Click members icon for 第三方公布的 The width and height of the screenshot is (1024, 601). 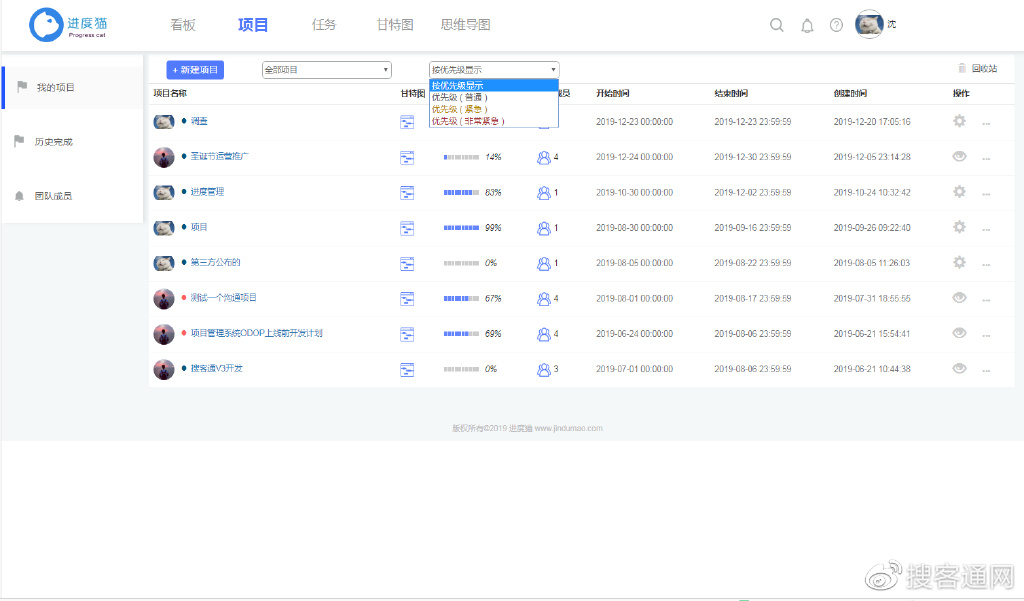(x=543, y=263)
